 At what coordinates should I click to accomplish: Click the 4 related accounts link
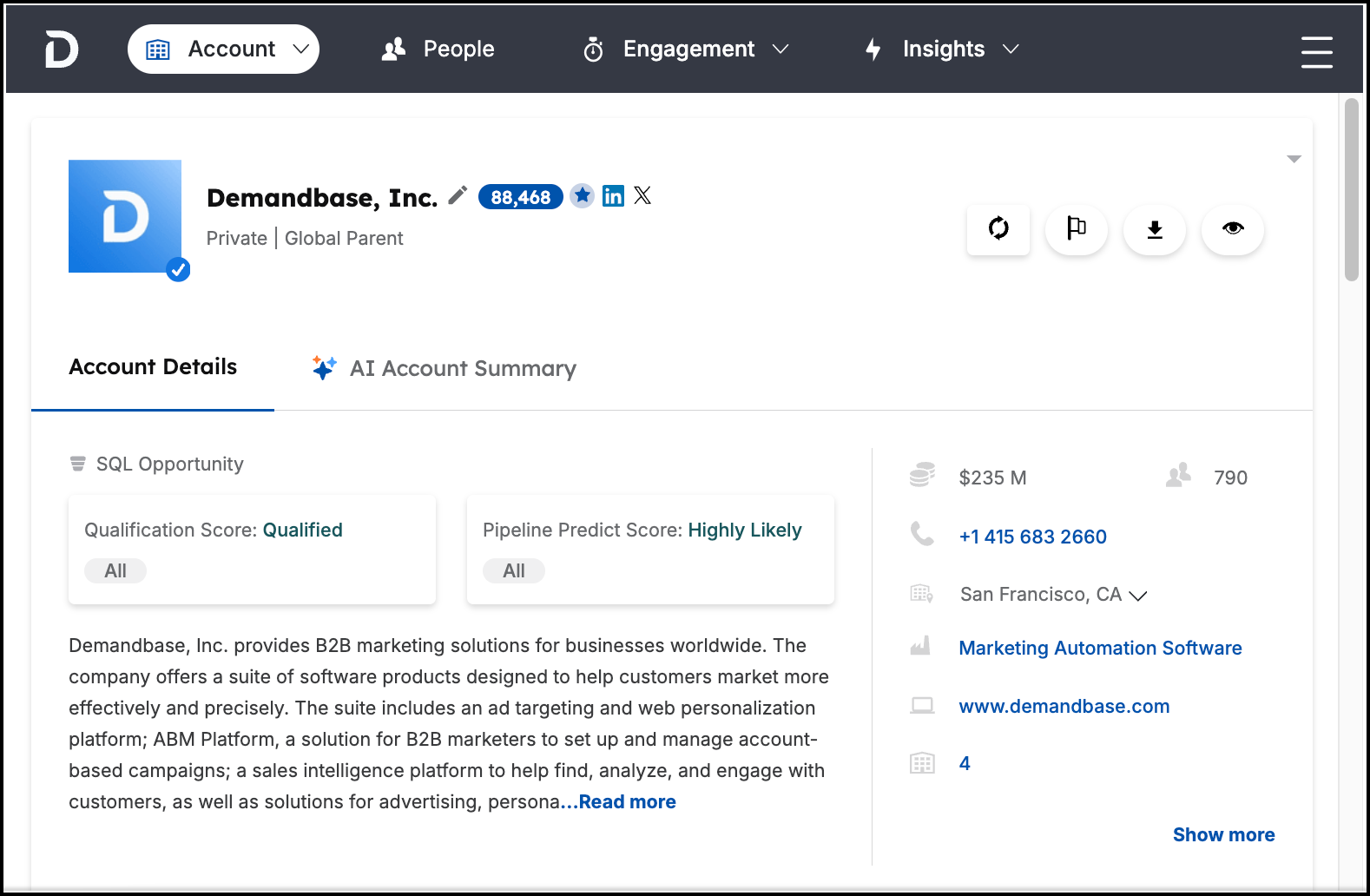(965, 763)
